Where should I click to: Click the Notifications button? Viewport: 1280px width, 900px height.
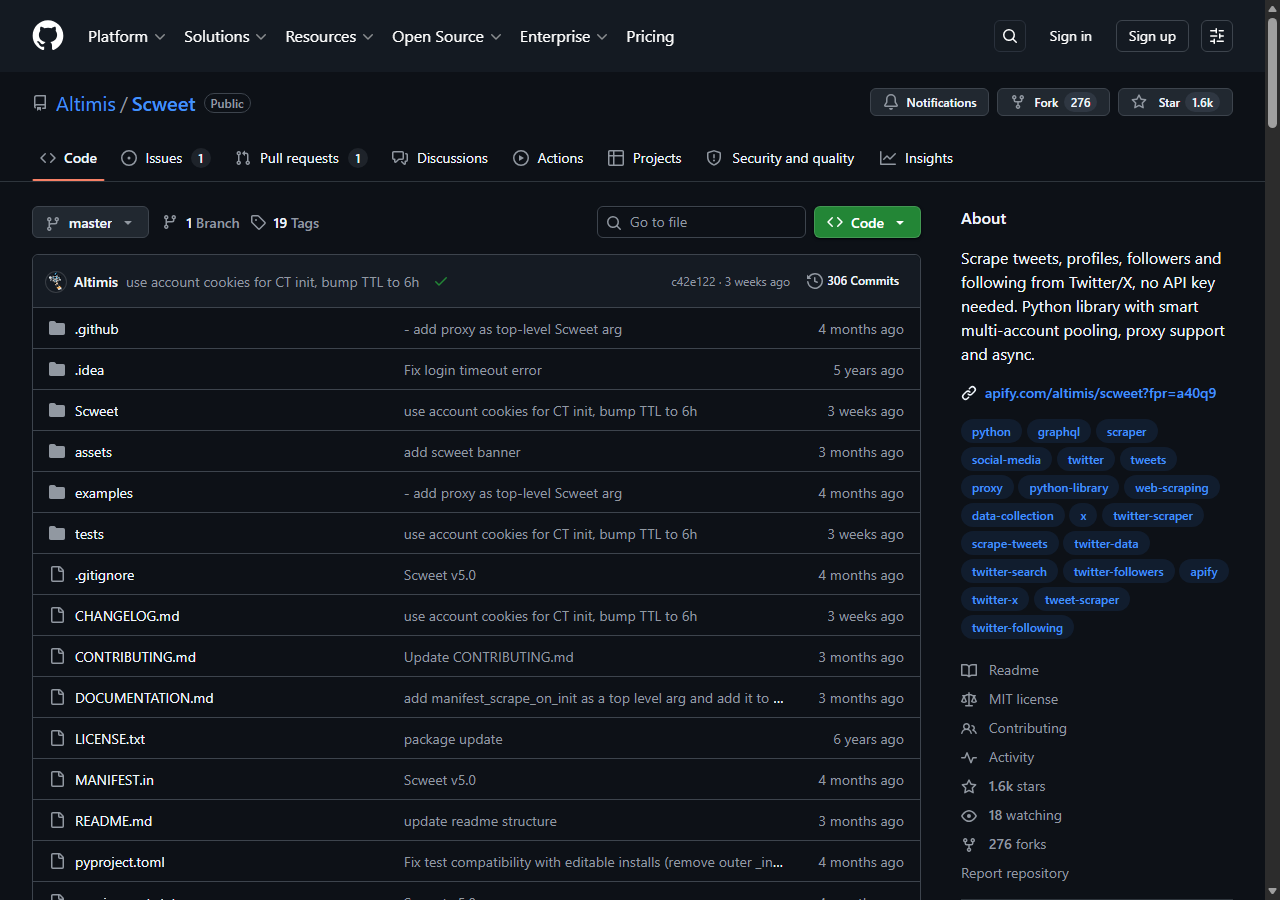pyautogui.click(x=929, y=102)
